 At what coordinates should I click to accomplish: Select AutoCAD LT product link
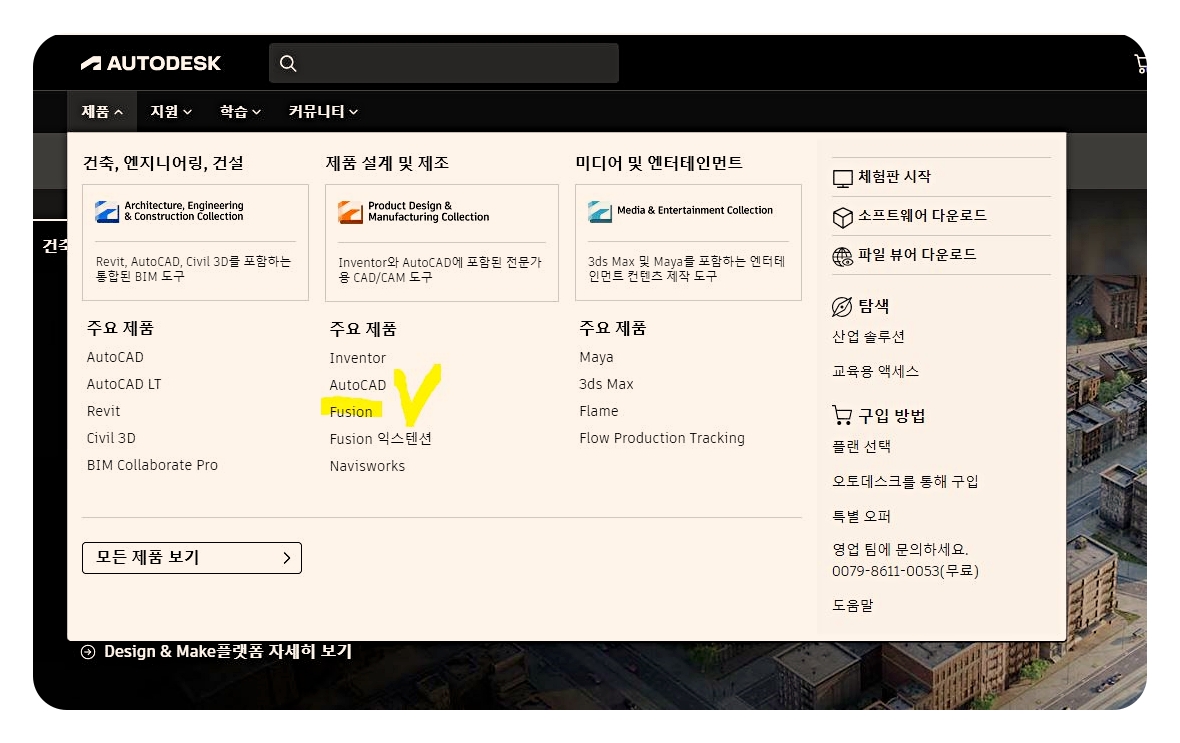click(124, 384)
